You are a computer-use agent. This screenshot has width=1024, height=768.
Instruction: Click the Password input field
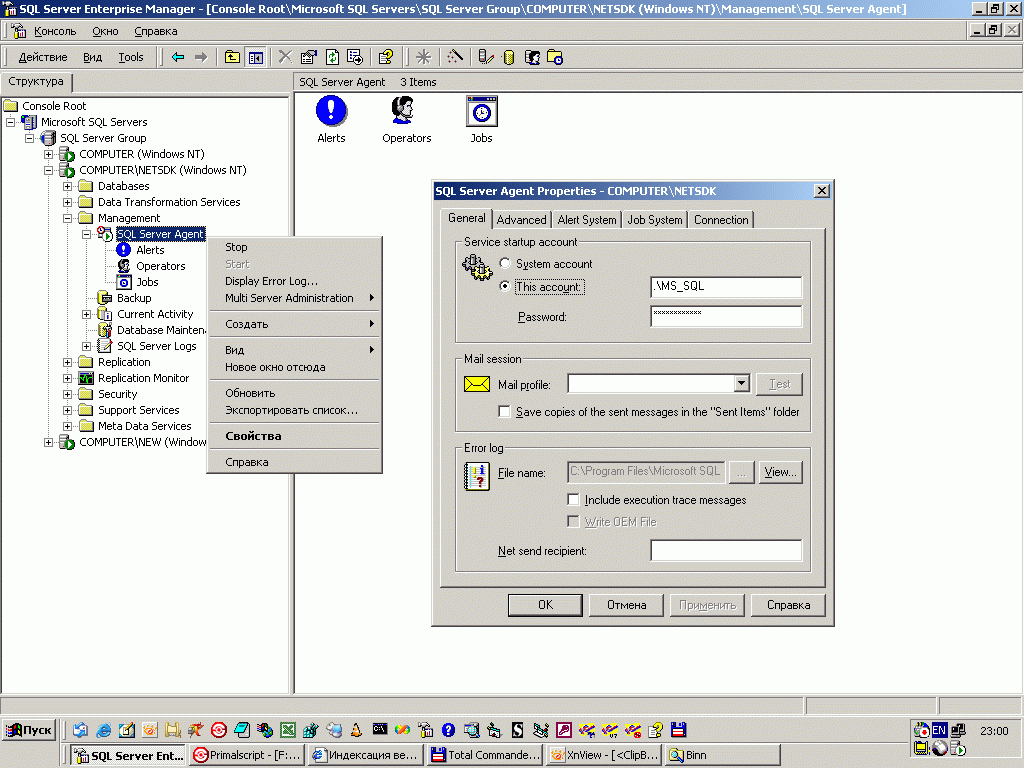point(726,316)
